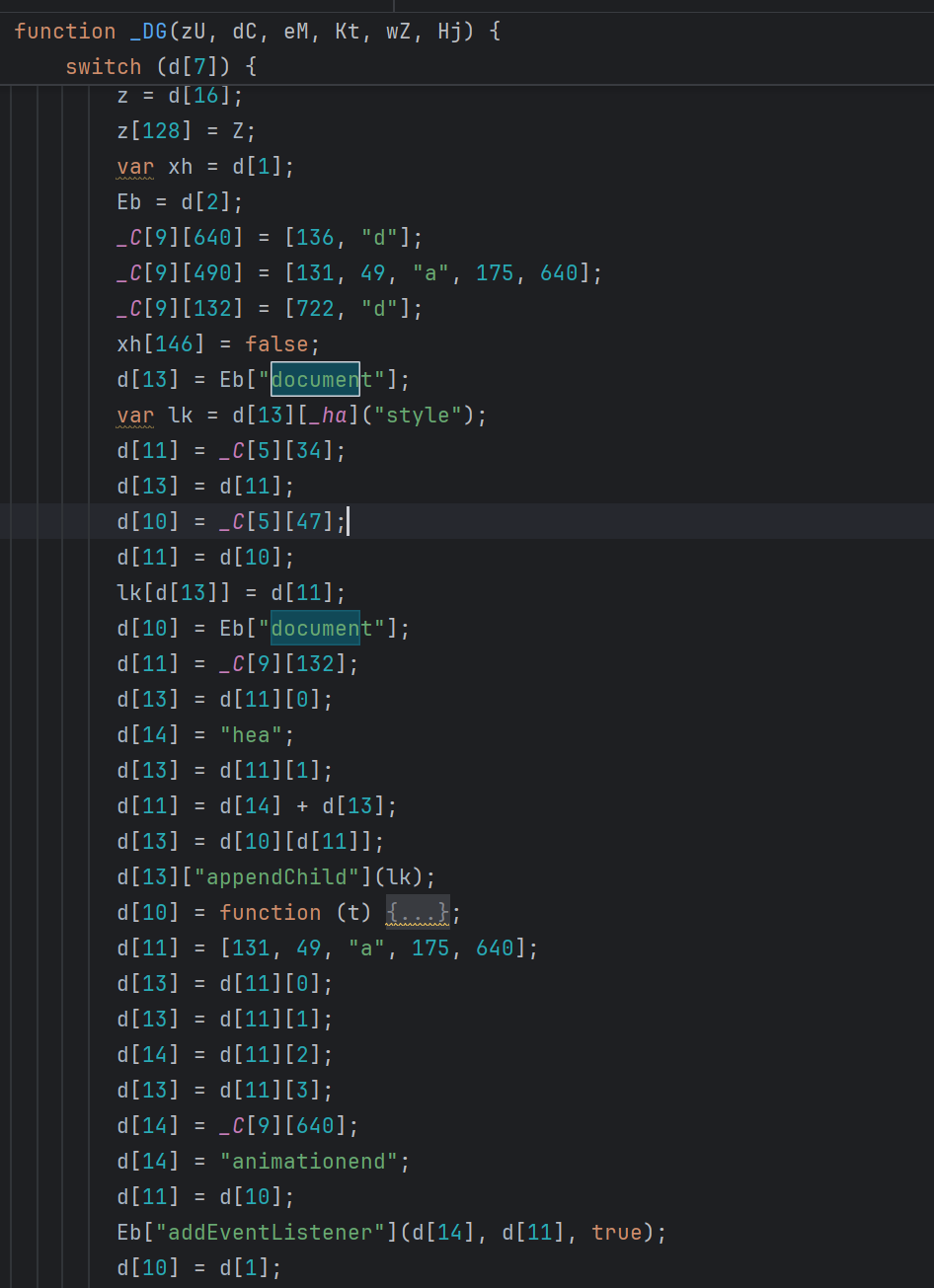Image resolution: width=934 pixels, height=1288 pixels.
Task: Click 'document' in 'd[10] = Eb["document"];'
Action: 322,629
